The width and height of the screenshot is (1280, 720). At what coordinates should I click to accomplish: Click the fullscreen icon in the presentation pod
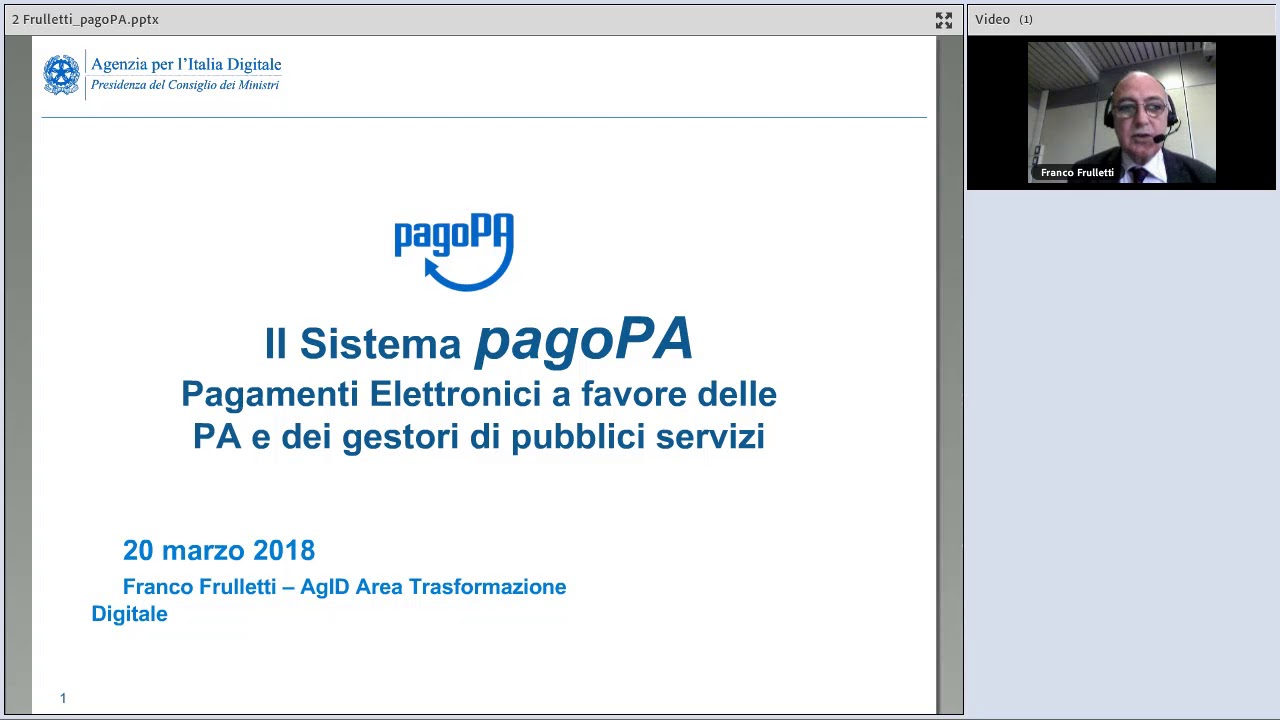[x=944, y=20]
